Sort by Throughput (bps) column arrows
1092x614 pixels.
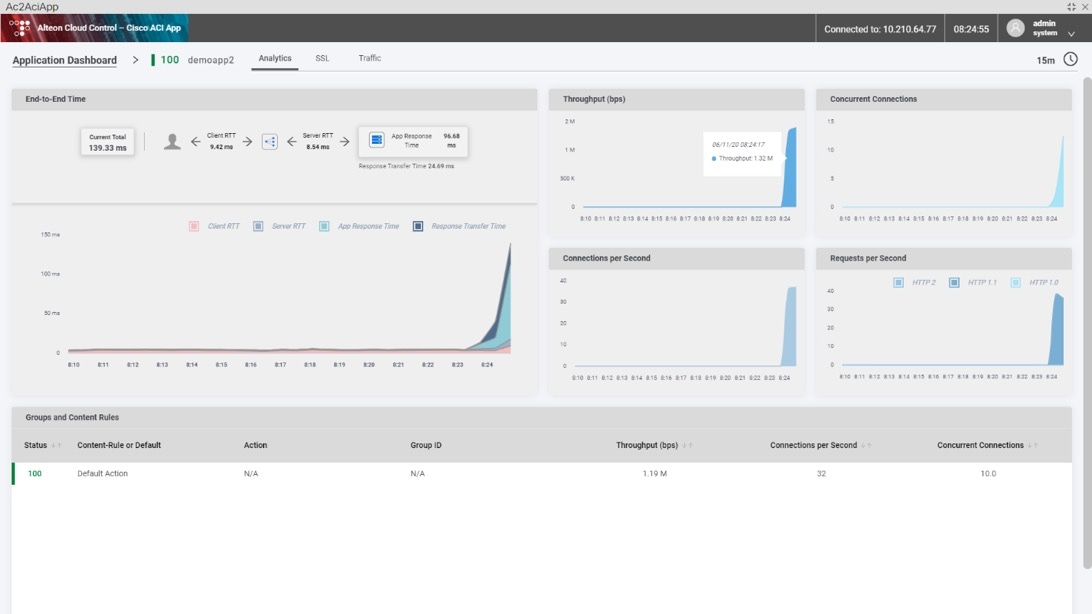(687, 446)
